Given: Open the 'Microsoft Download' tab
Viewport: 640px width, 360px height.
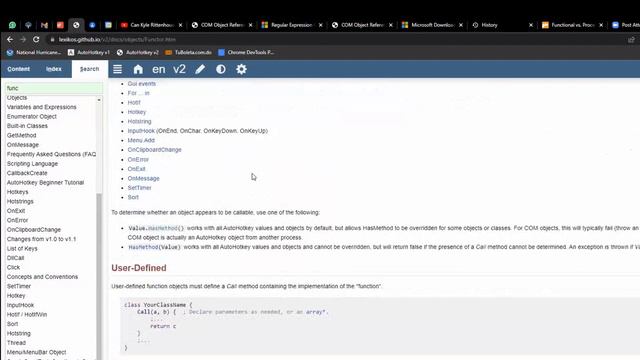Looking at the screenshot, I should tap(429, 25).
